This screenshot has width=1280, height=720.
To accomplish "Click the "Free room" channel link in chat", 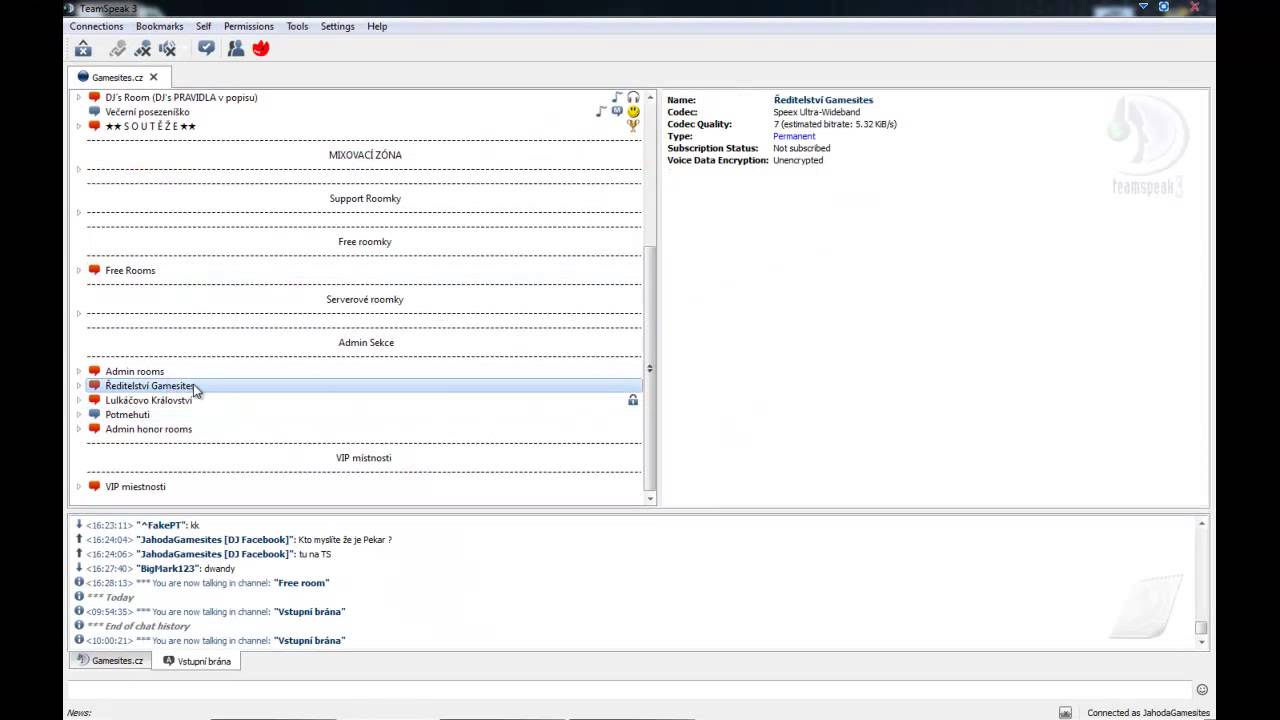I will 301,583.
